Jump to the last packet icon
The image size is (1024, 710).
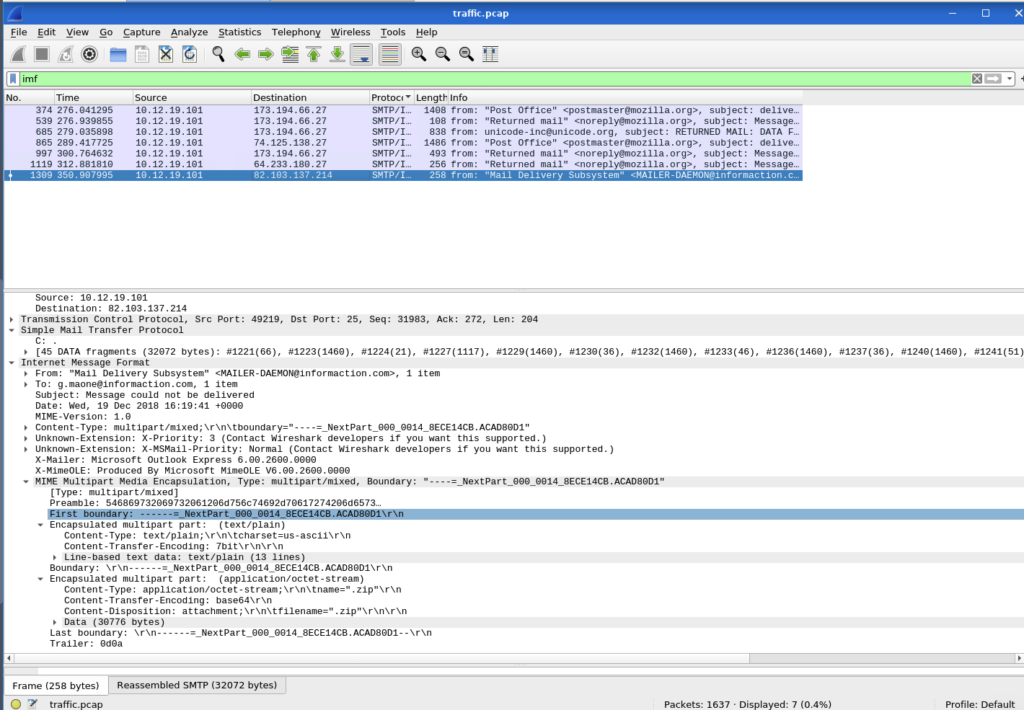point(337,54)
